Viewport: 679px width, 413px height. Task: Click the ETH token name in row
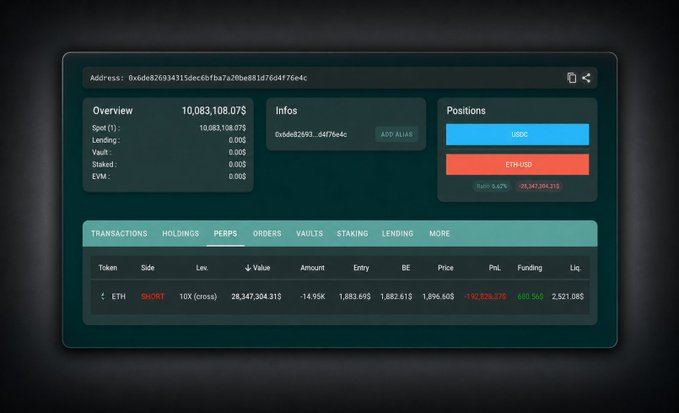pyautogui.click(x=119, y=297)
